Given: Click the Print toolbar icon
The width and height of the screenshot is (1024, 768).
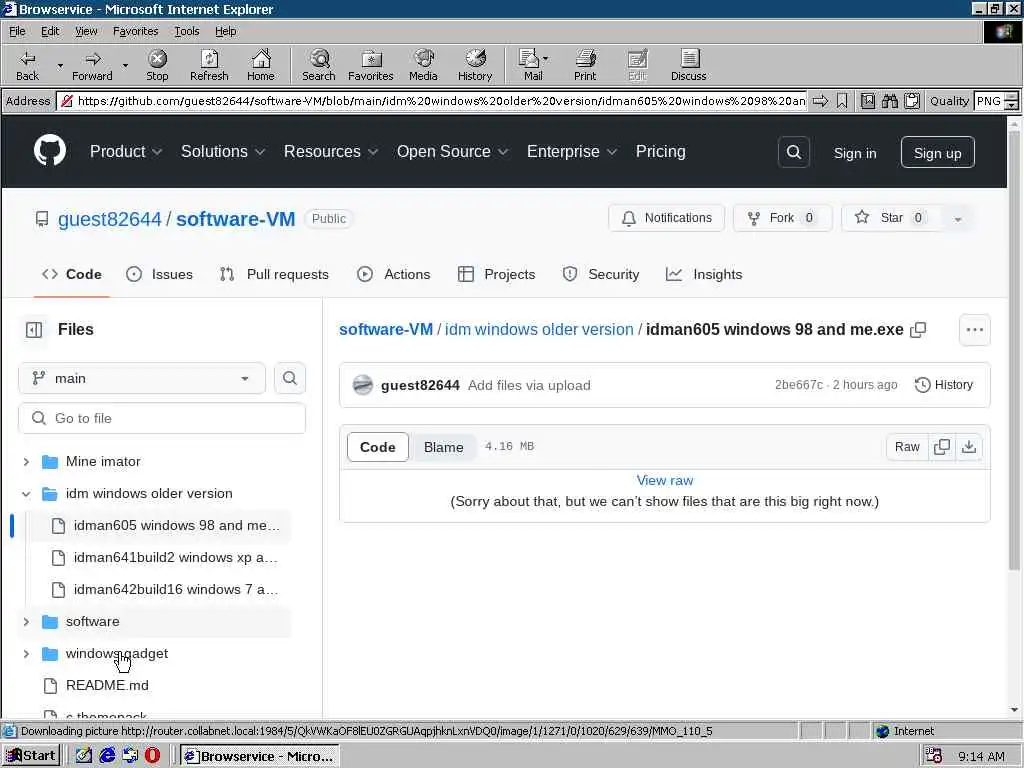Looking at the screenshot, I should coord(585,65).
